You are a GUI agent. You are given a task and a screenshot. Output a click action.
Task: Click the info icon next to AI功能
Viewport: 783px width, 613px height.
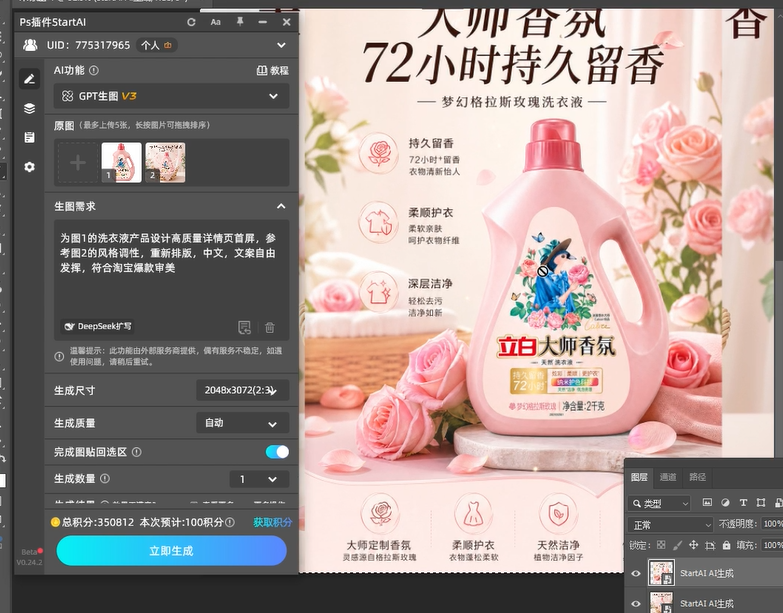pos(94,70)
